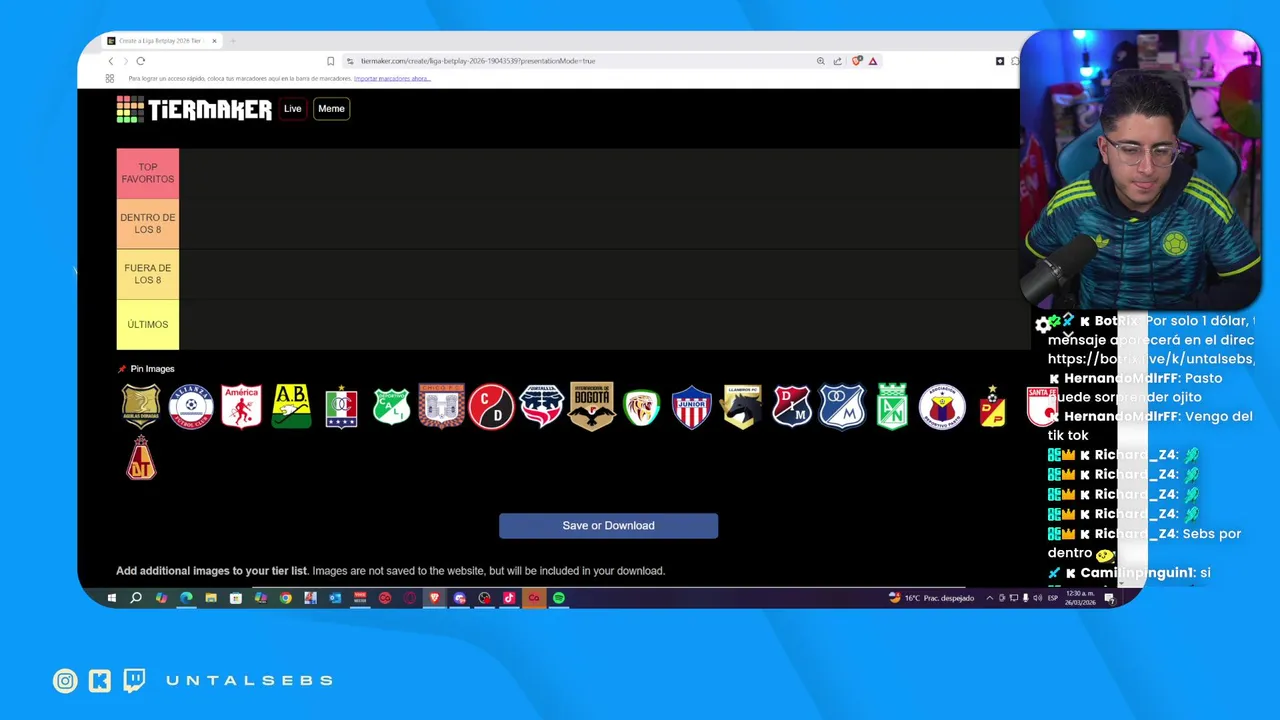Viewport: 1280px width, 720px height.
Task: Open the Brave Rewards triangle icon
Action: [x=873, y=61]
